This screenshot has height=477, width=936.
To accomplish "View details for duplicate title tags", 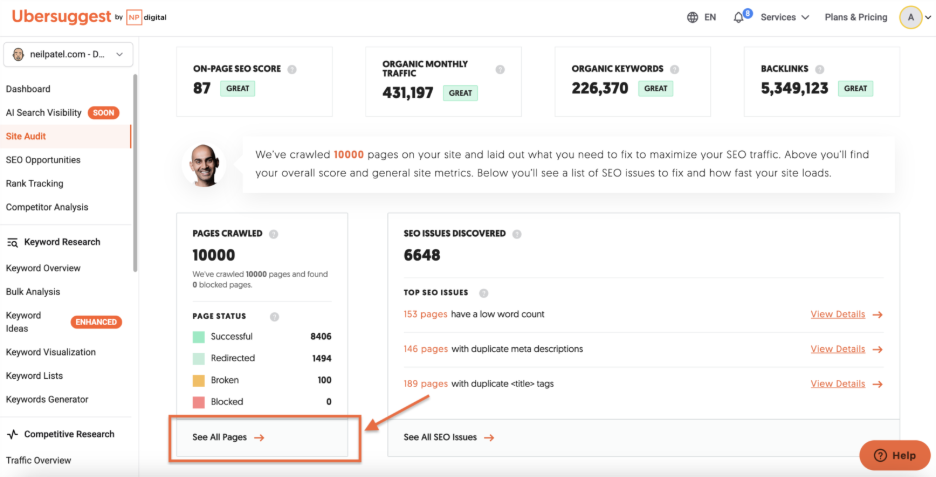I will tap(838, 384).
